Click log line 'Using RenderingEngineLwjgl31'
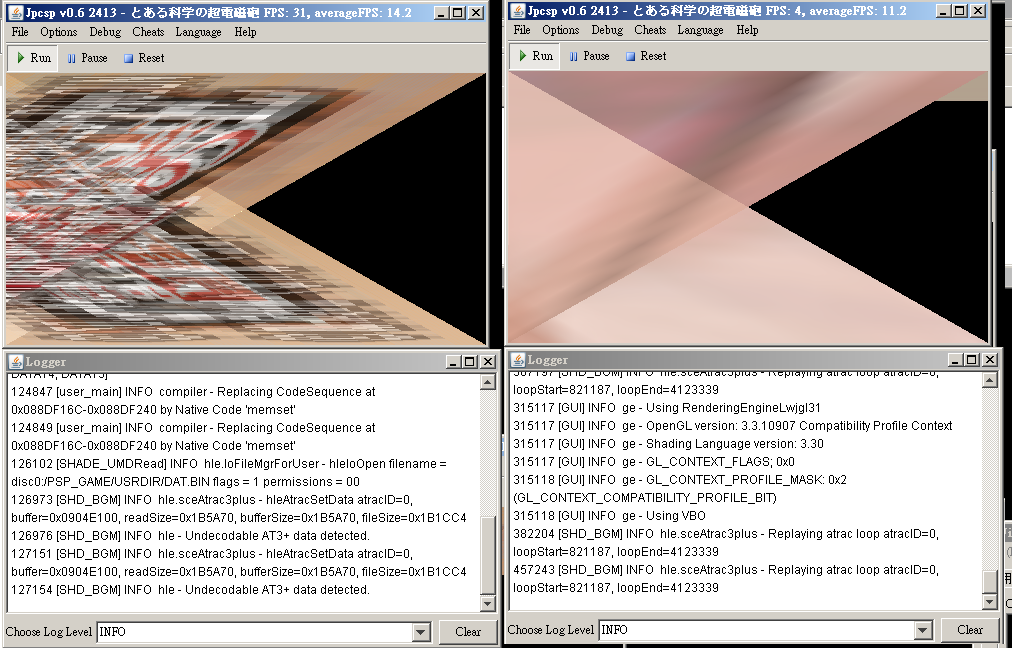This screenshot has width=1012, height=648. (667, 408)
